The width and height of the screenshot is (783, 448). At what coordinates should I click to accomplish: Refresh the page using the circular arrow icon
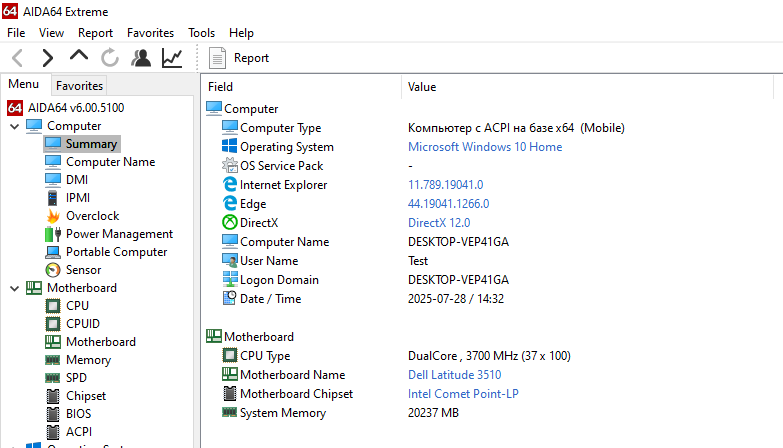[110, 58]
